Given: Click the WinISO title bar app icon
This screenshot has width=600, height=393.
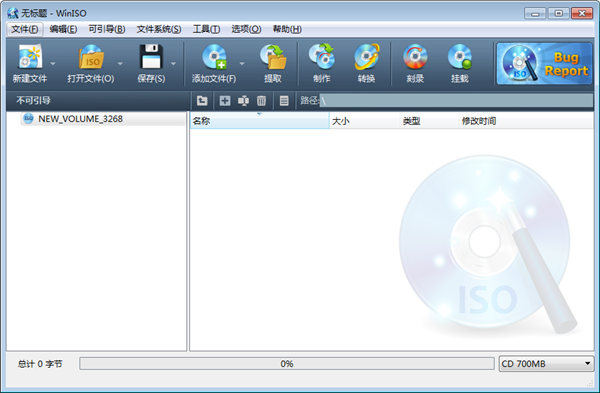Looking at the screenshot, I should coord(13,13).
